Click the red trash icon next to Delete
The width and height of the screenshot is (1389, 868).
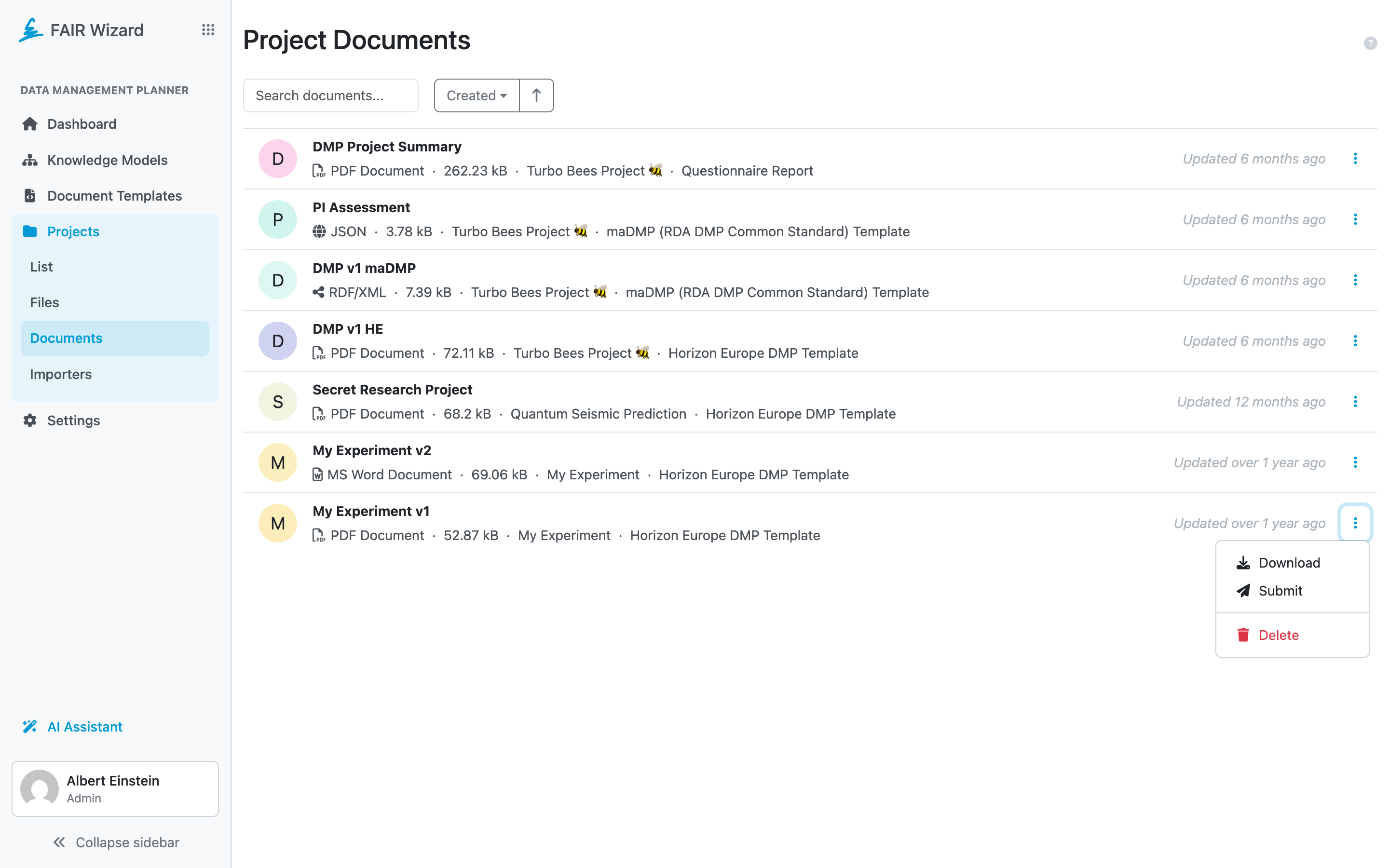pos(1243,635)
